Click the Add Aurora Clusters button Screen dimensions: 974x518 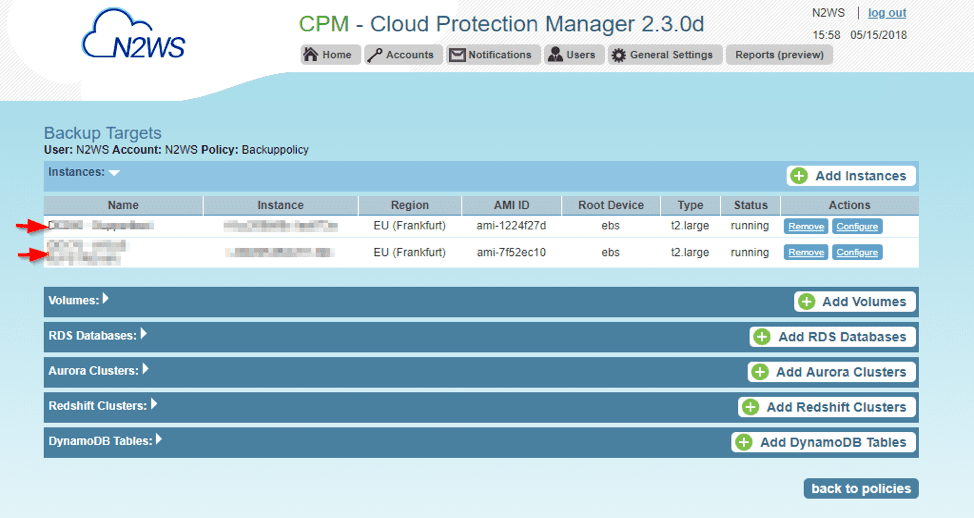click(832, 372)
